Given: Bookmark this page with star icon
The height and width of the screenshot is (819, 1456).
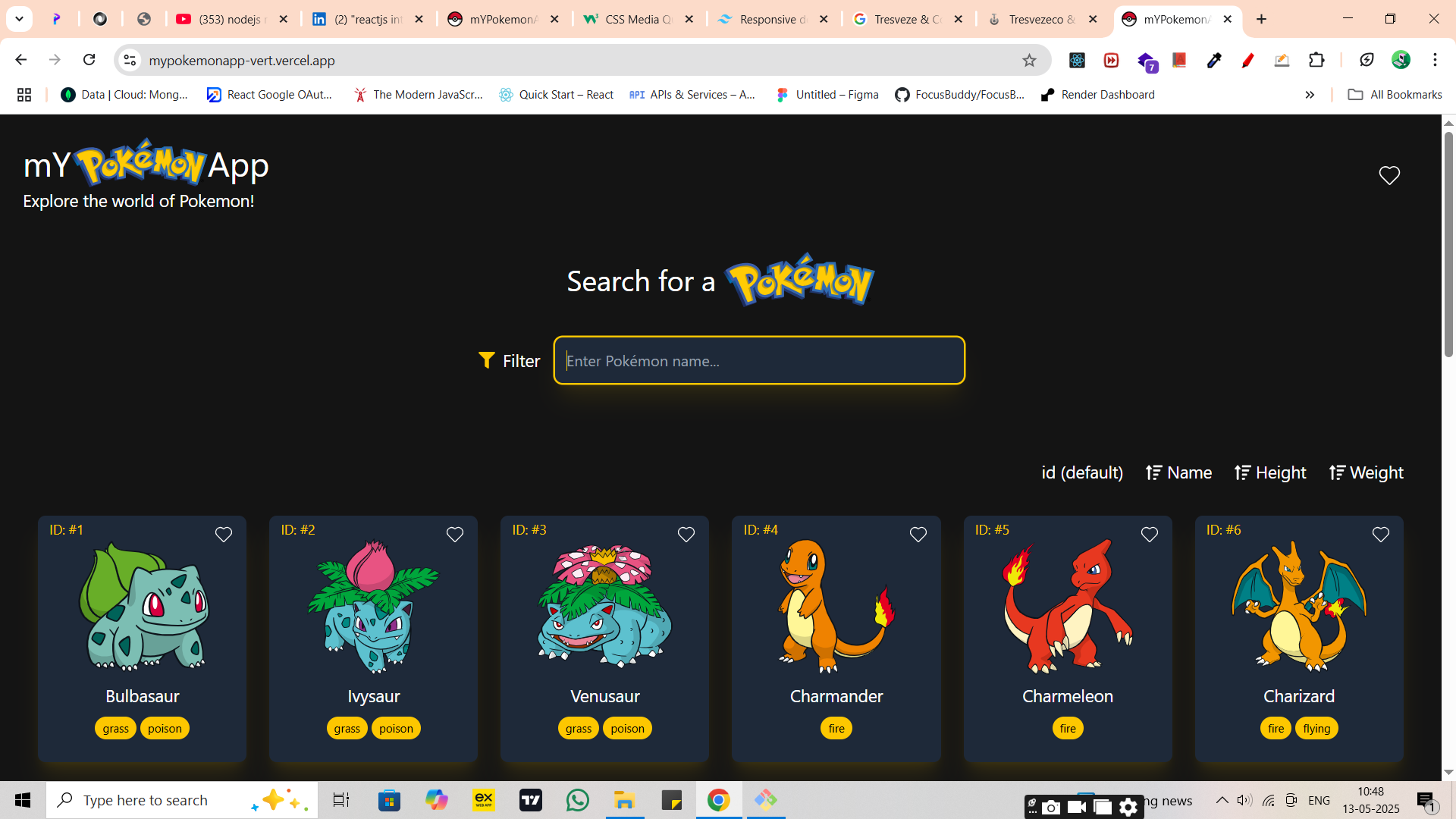Looking at the screenshot, I should click(x=1029, y=60).
